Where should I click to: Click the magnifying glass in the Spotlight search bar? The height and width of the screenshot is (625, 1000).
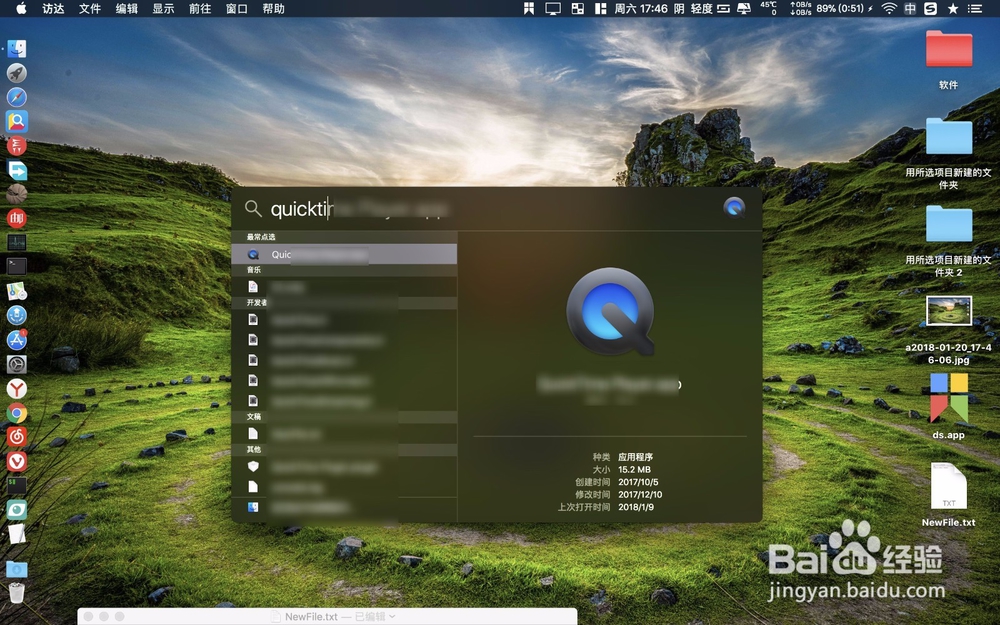coord(253,208)
